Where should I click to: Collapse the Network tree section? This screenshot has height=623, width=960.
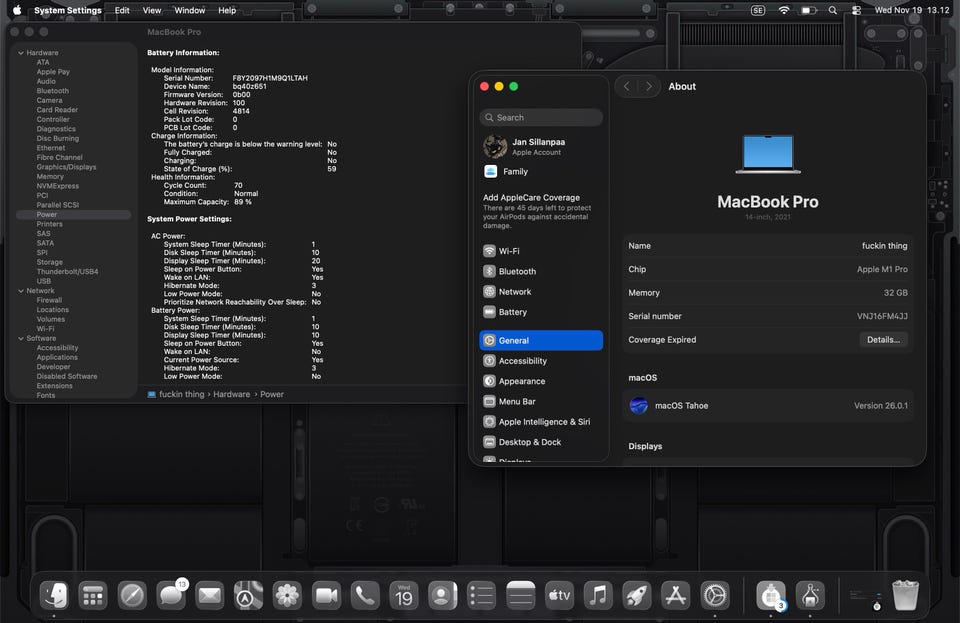click(20, 291)
